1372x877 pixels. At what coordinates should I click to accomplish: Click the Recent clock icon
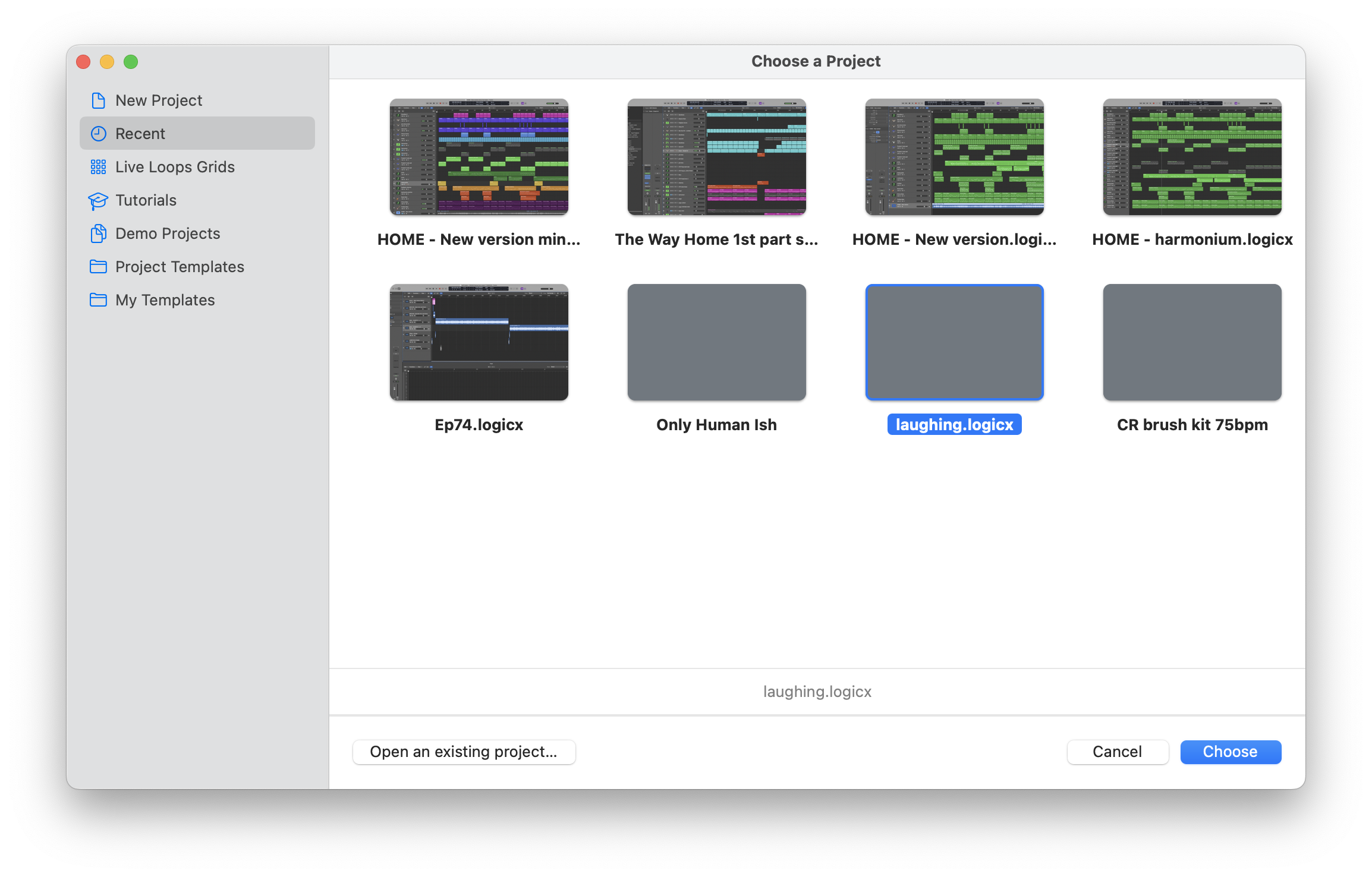point(98,134)
